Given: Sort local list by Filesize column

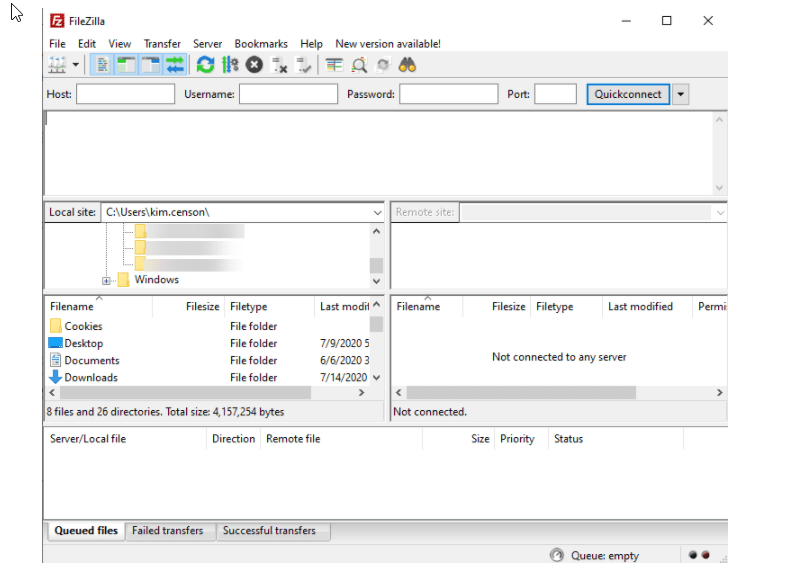Looking at the screenshot, I should [x=189, y=306].
